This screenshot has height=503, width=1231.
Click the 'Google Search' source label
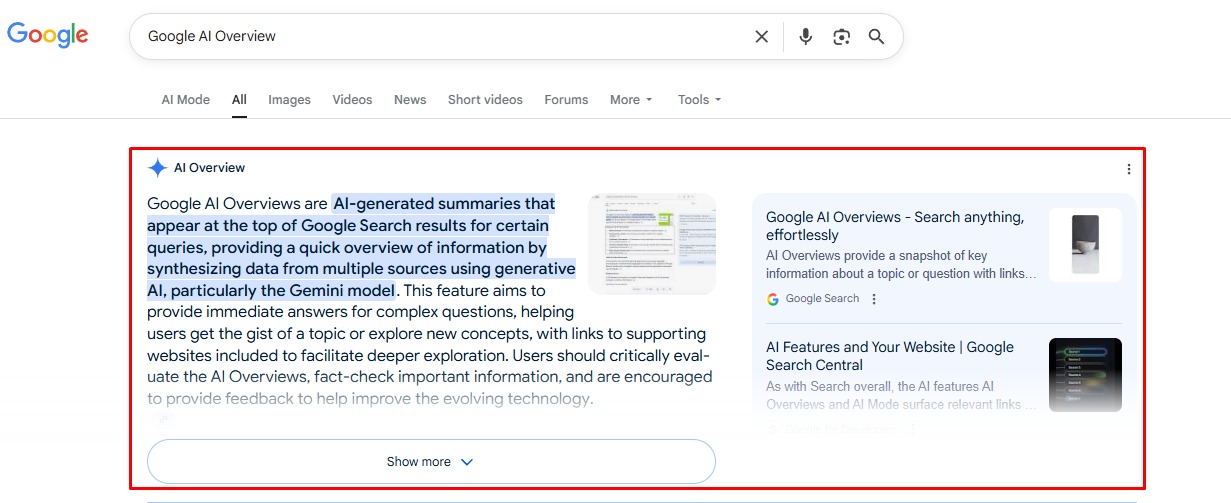pos(822,299)
